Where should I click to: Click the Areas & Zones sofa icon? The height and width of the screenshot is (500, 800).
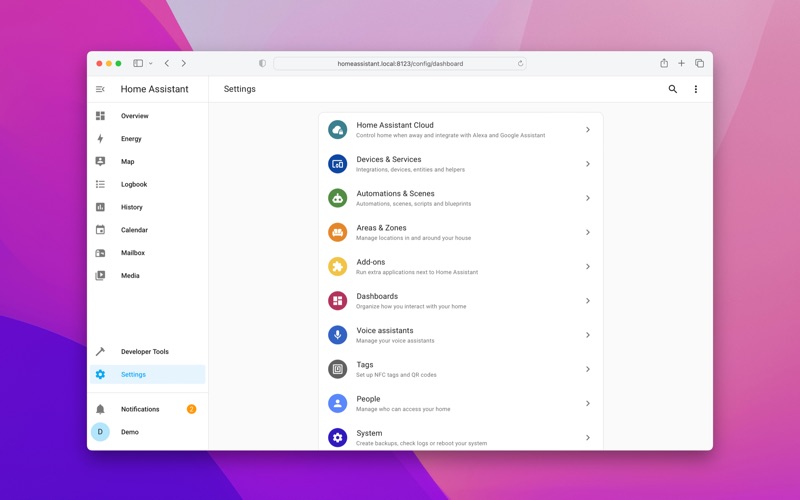click(x=337, y=232)
